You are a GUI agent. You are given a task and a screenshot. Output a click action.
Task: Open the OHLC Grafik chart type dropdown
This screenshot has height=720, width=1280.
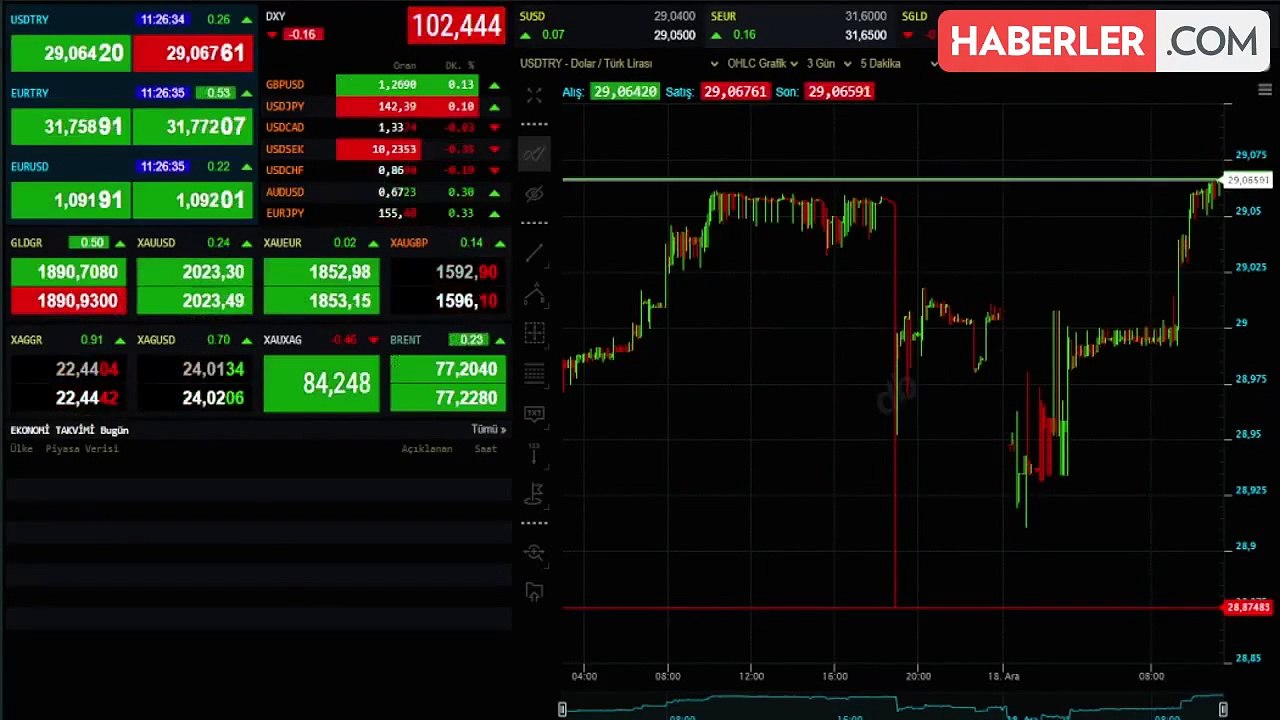point(763,64)
